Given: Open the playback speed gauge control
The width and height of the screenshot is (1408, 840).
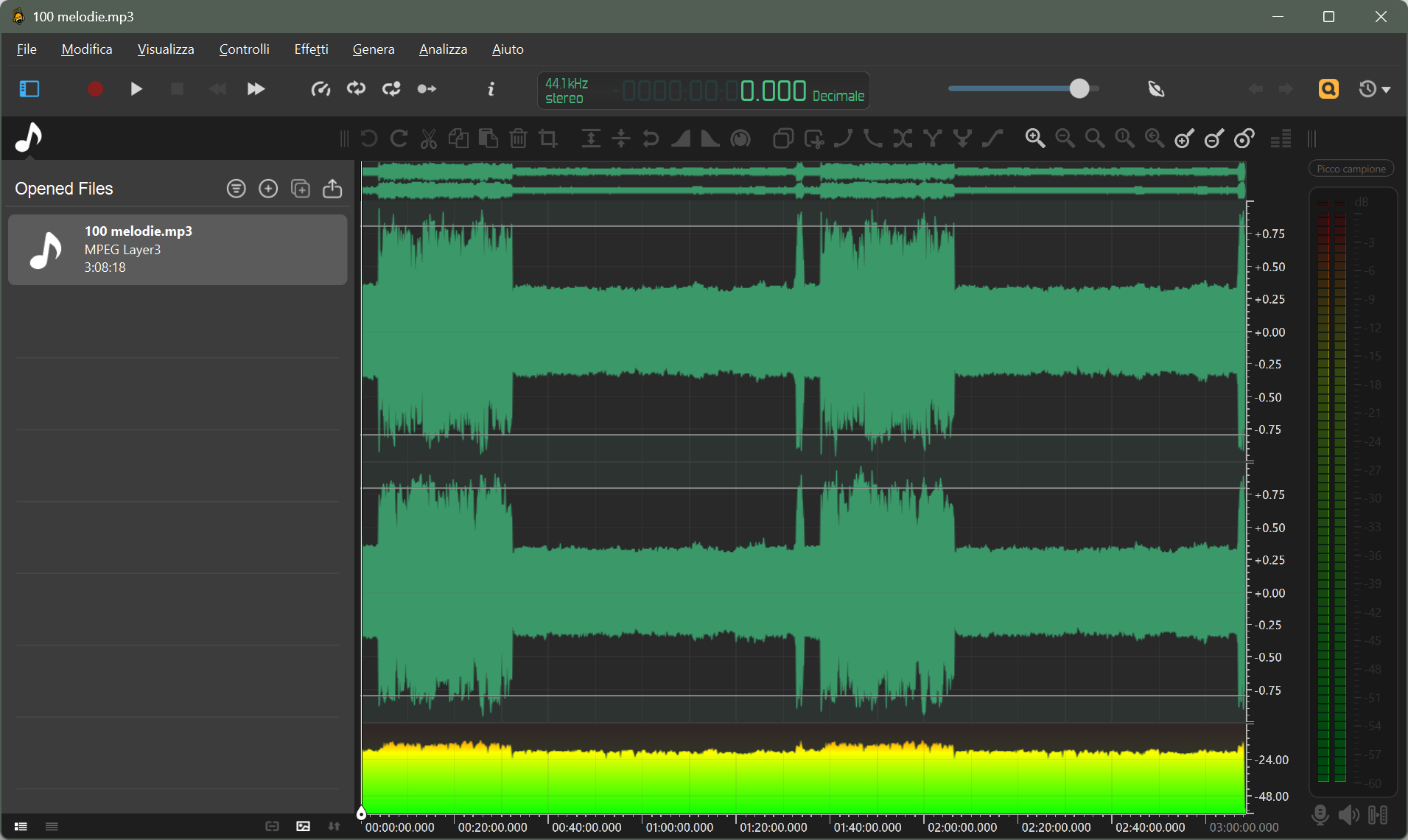Looking at the screenshot, I should pyautogui.click(x=321, y=89).
